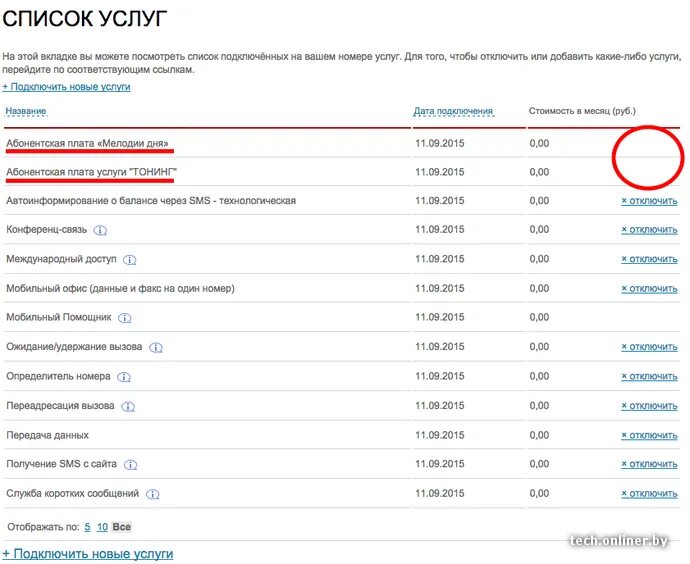The width and height of the screenshot is (690, 564).
Task: Disable Автоинформирование о балансе через SMS
Action: pos(649,201)
